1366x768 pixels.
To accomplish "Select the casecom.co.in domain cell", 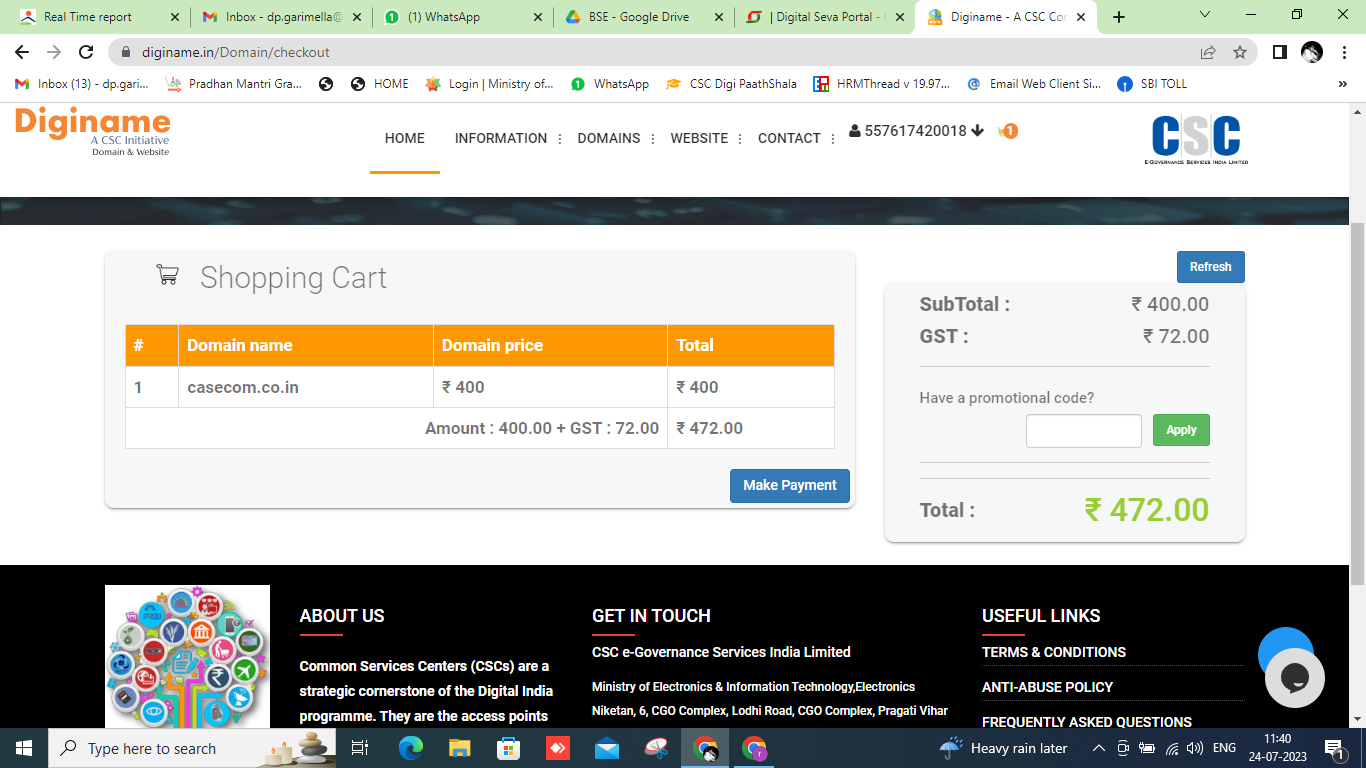I will pyautogui.click(x=306, y=387).
